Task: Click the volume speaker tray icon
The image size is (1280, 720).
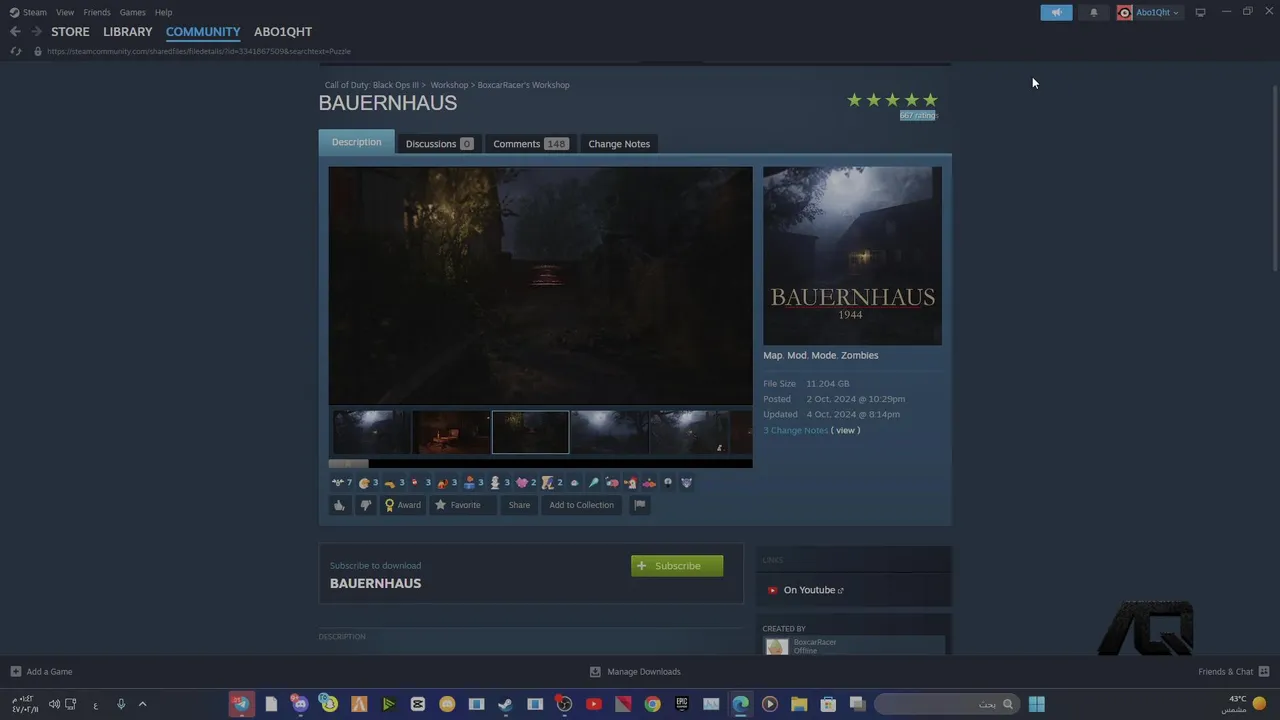Action: coord(54,704)
